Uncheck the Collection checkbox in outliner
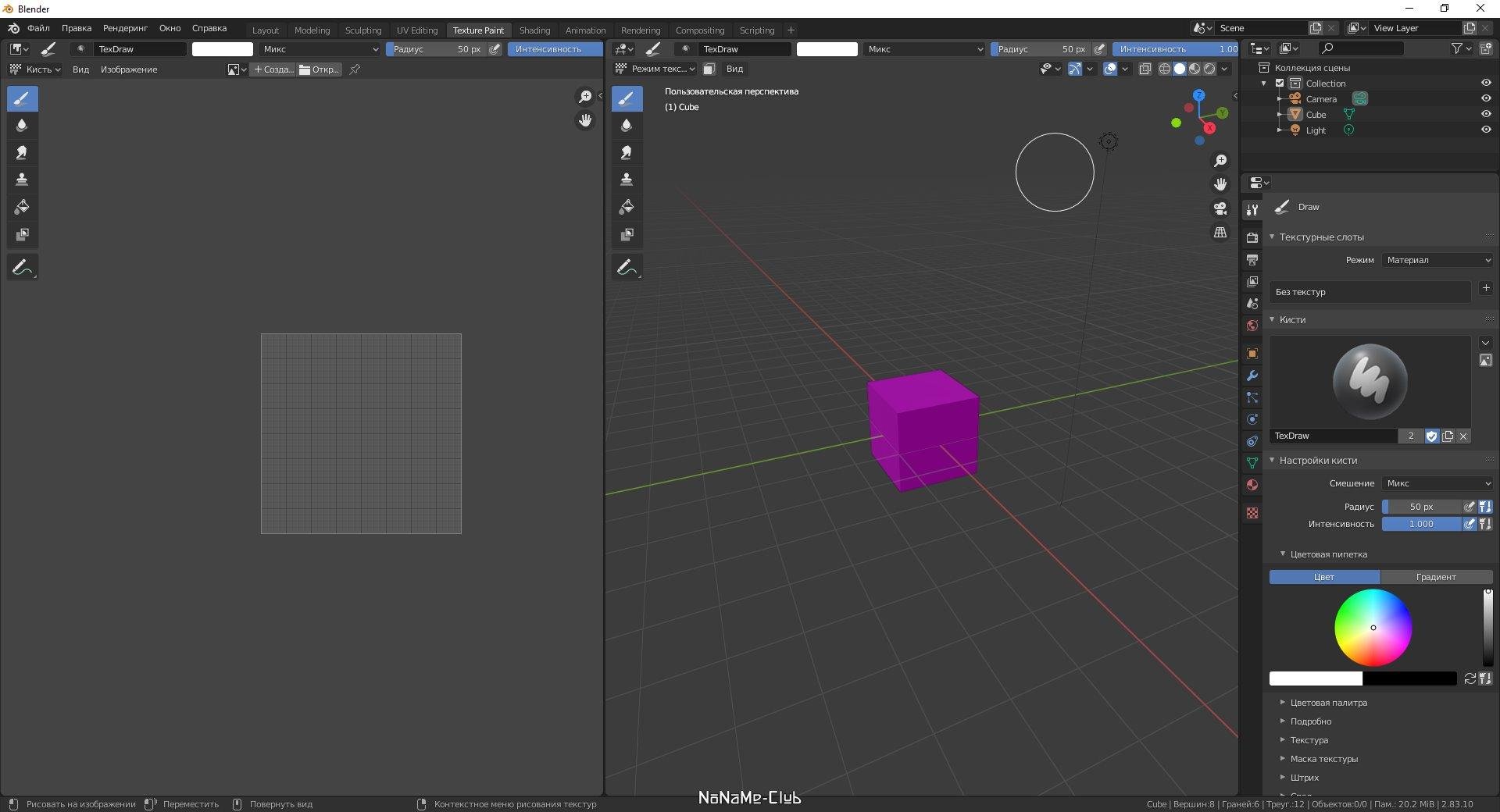The width and height of the screenshot is (1500, 812). click(x=1280, y=84)
